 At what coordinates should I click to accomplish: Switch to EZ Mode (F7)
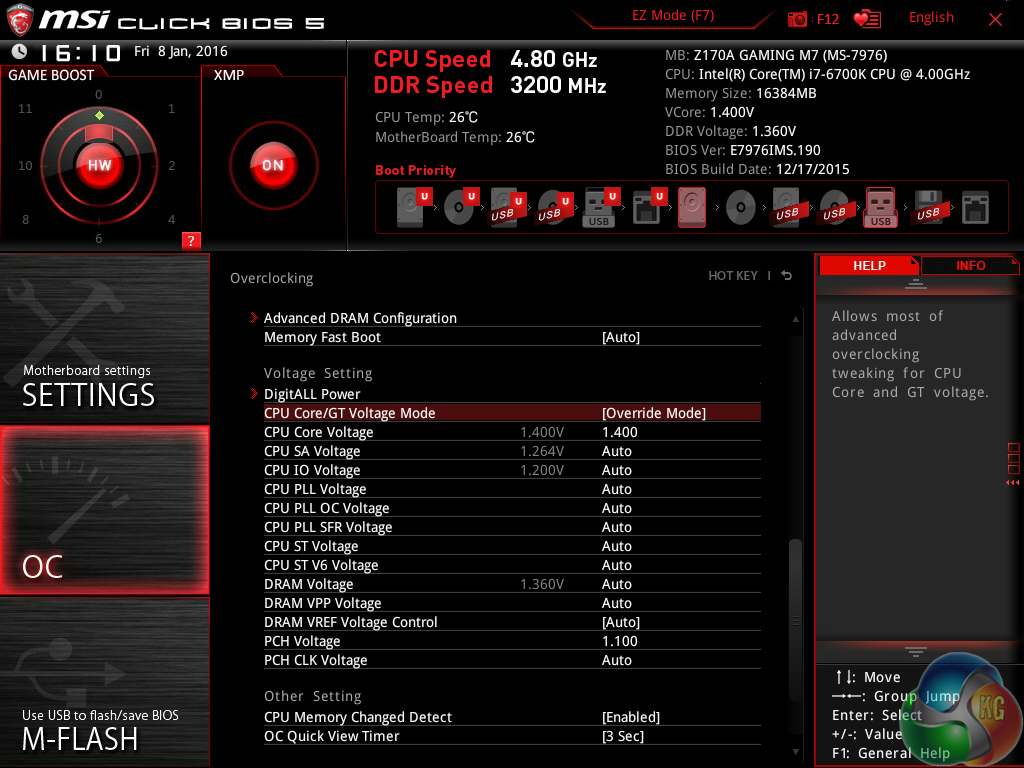[673, 15]
